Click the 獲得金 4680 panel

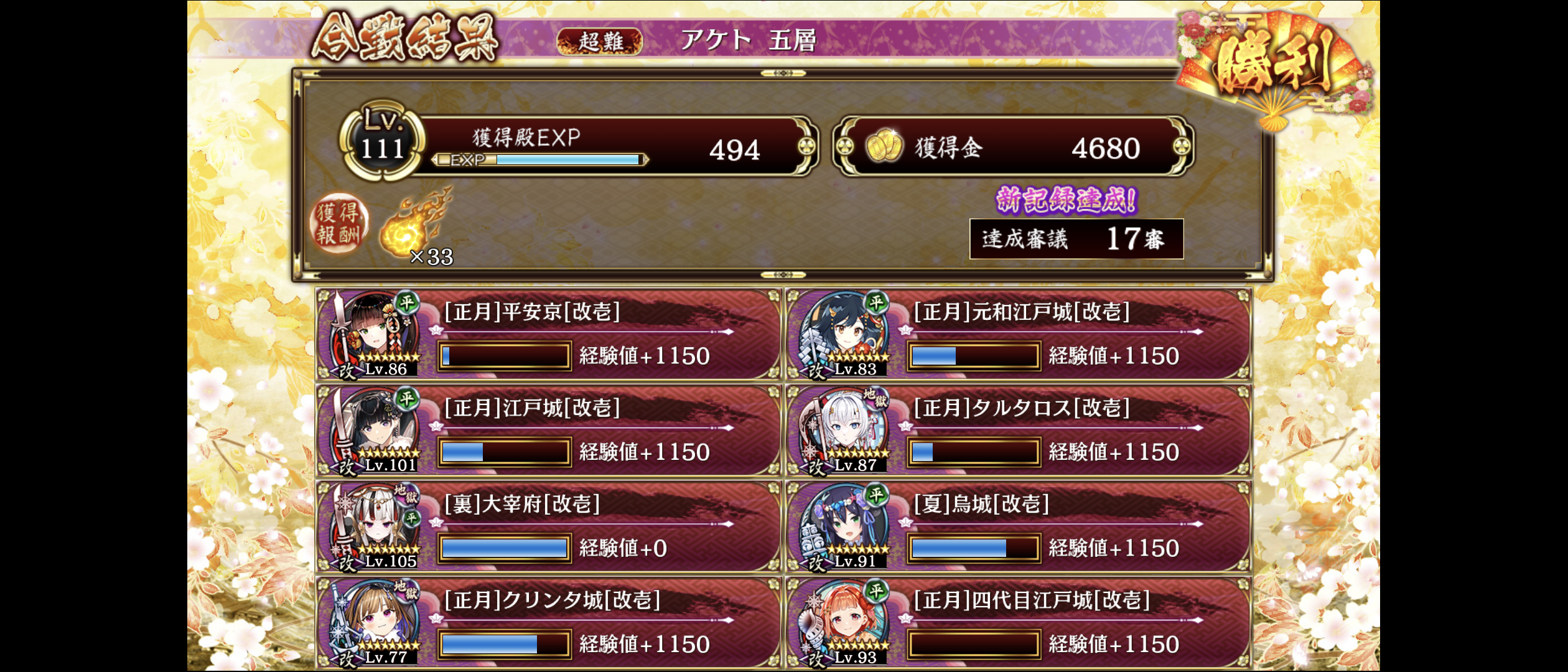click(x=1013, y=146)
